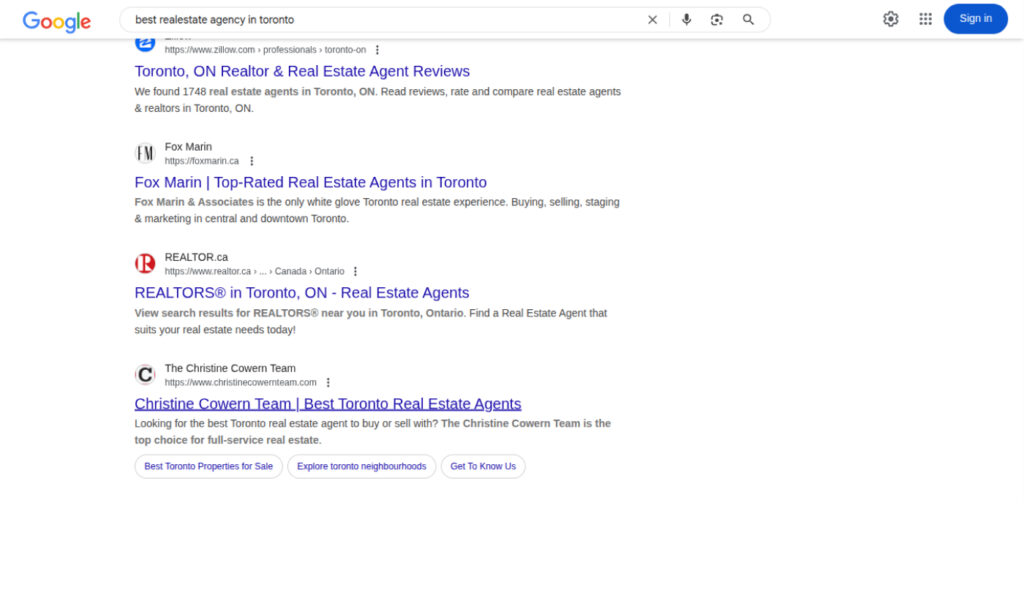Open Fox Marin Top-Rated Real Estate Agents link

tap(310, 182)
